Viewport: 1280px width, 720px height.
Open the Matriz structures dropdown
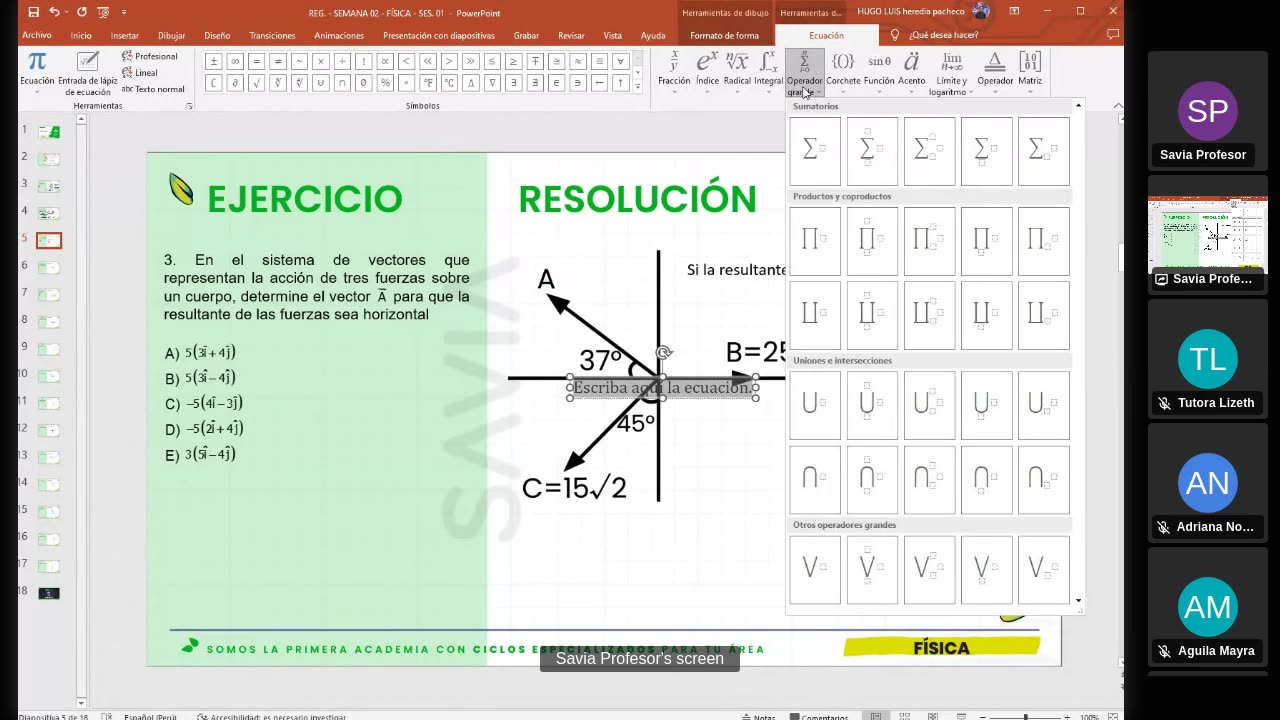point(1030,71)
